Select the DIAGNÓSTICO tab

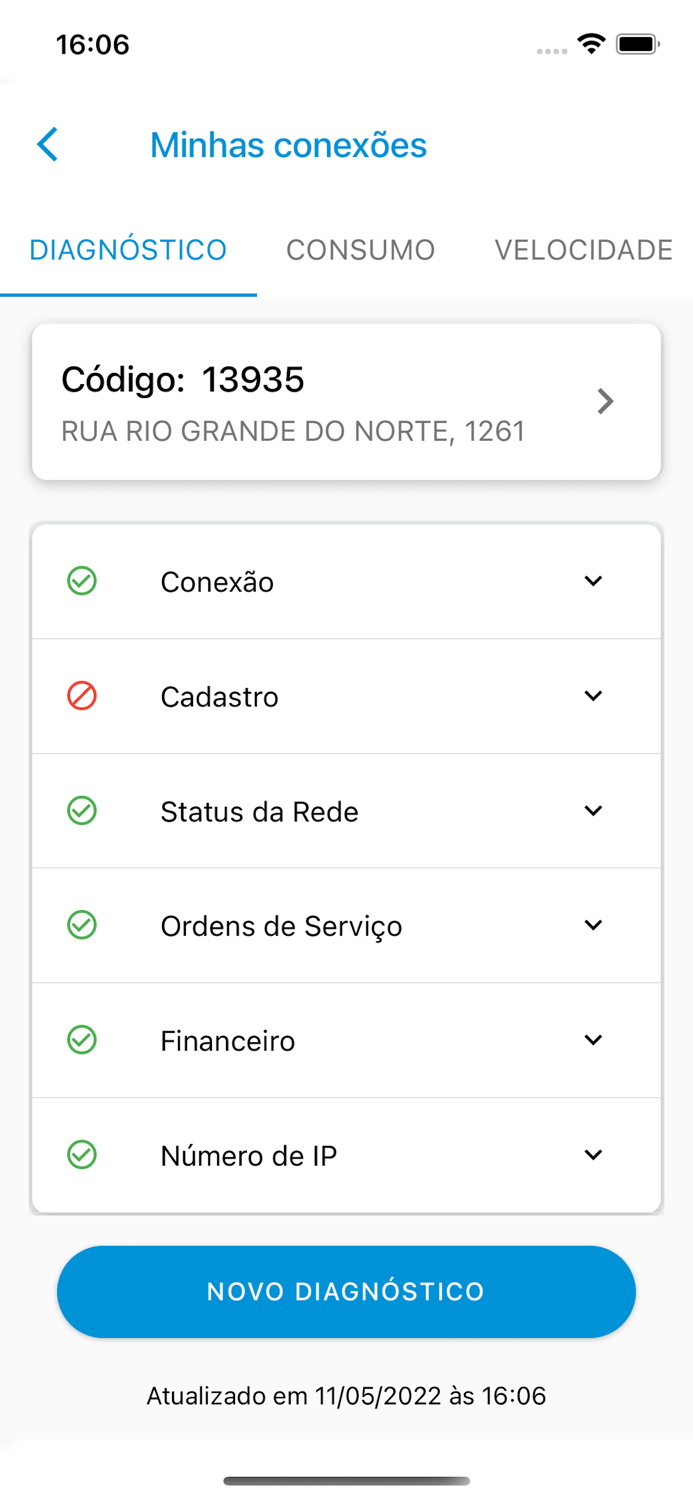(x=128, y=249)
